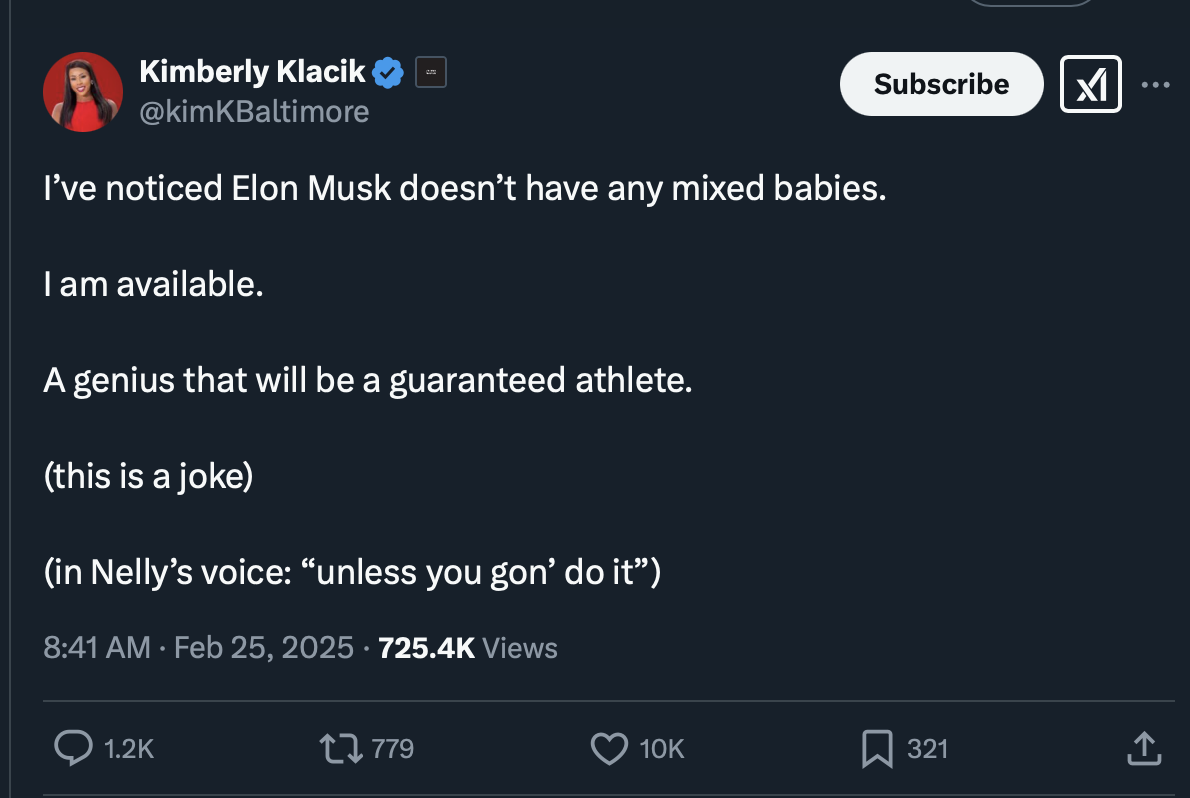The image size is (1190, 798).
Task: Open the reply speech bubble icon
Action: tap(74, 748)
